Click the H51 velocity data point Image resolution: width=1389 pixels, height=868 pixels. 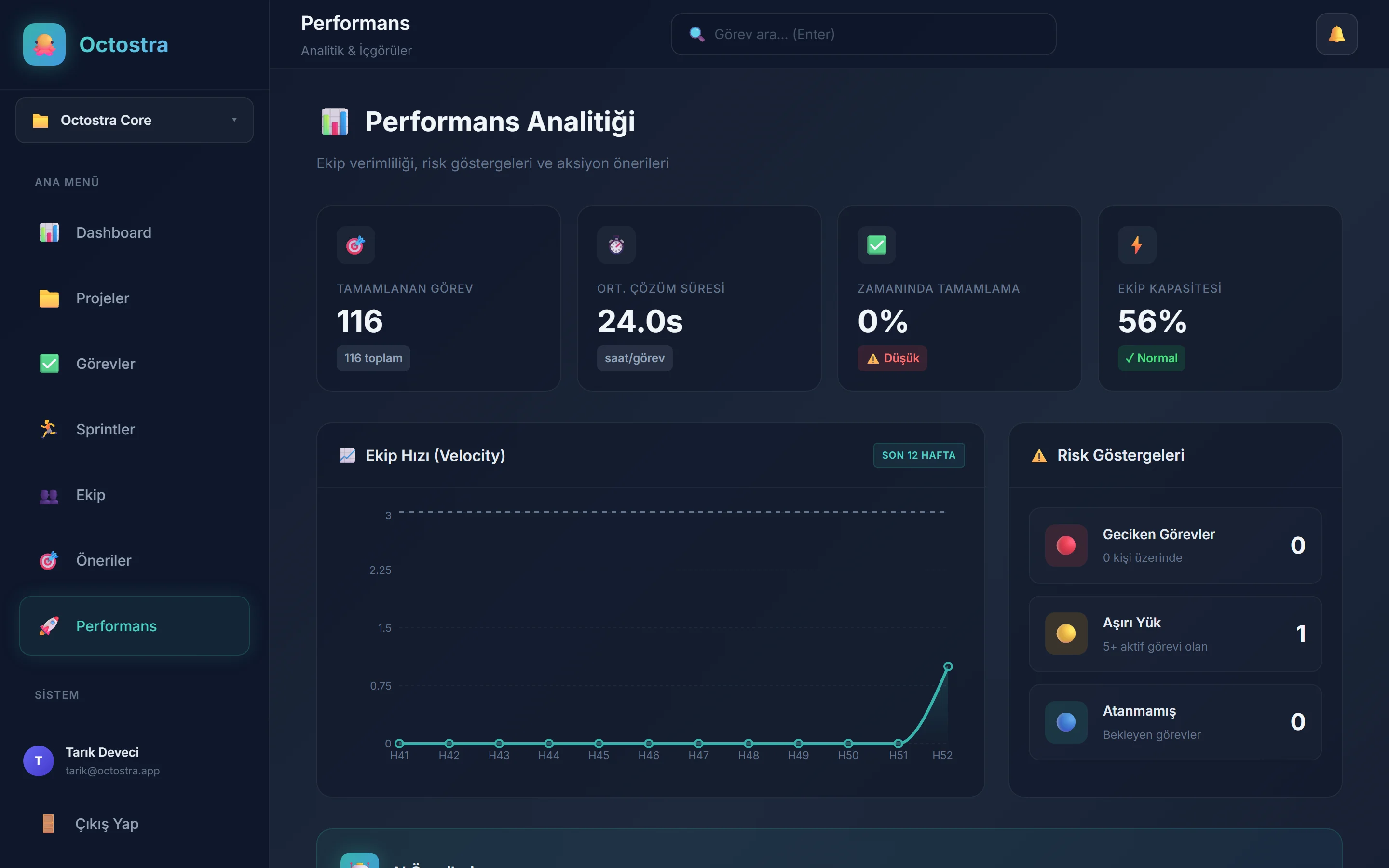tap(898, 744)
